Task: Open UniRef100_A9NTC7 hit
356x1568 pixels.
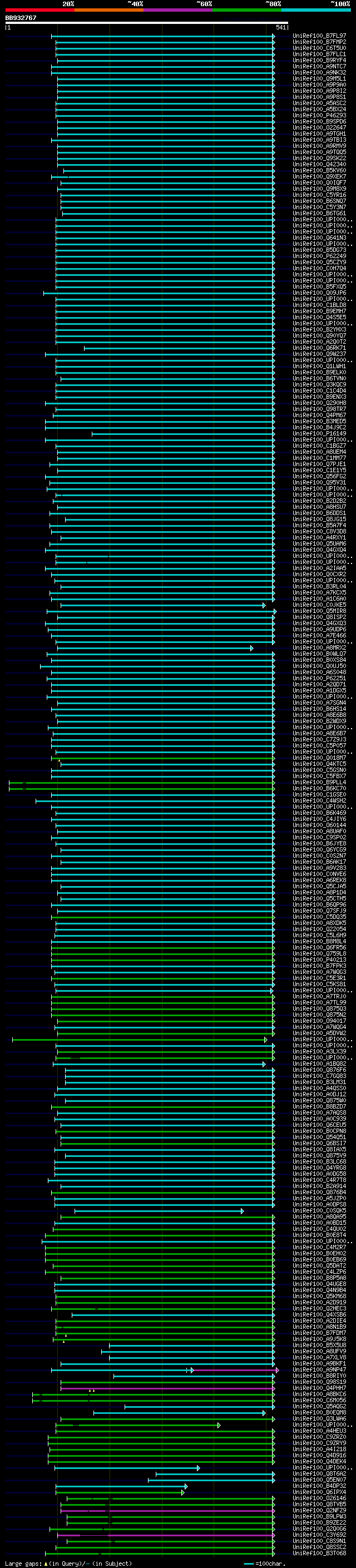Action: 319,66
